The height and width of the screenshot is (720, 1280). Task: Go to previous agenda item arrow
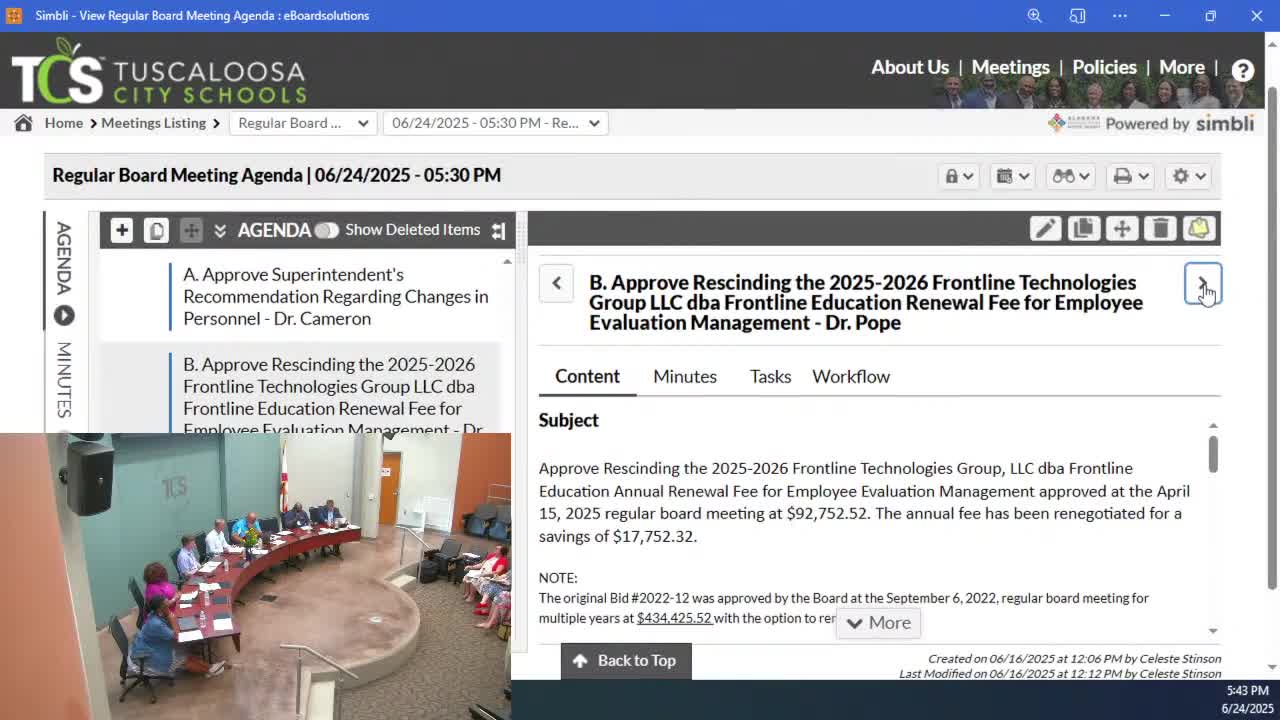[557, 283]
